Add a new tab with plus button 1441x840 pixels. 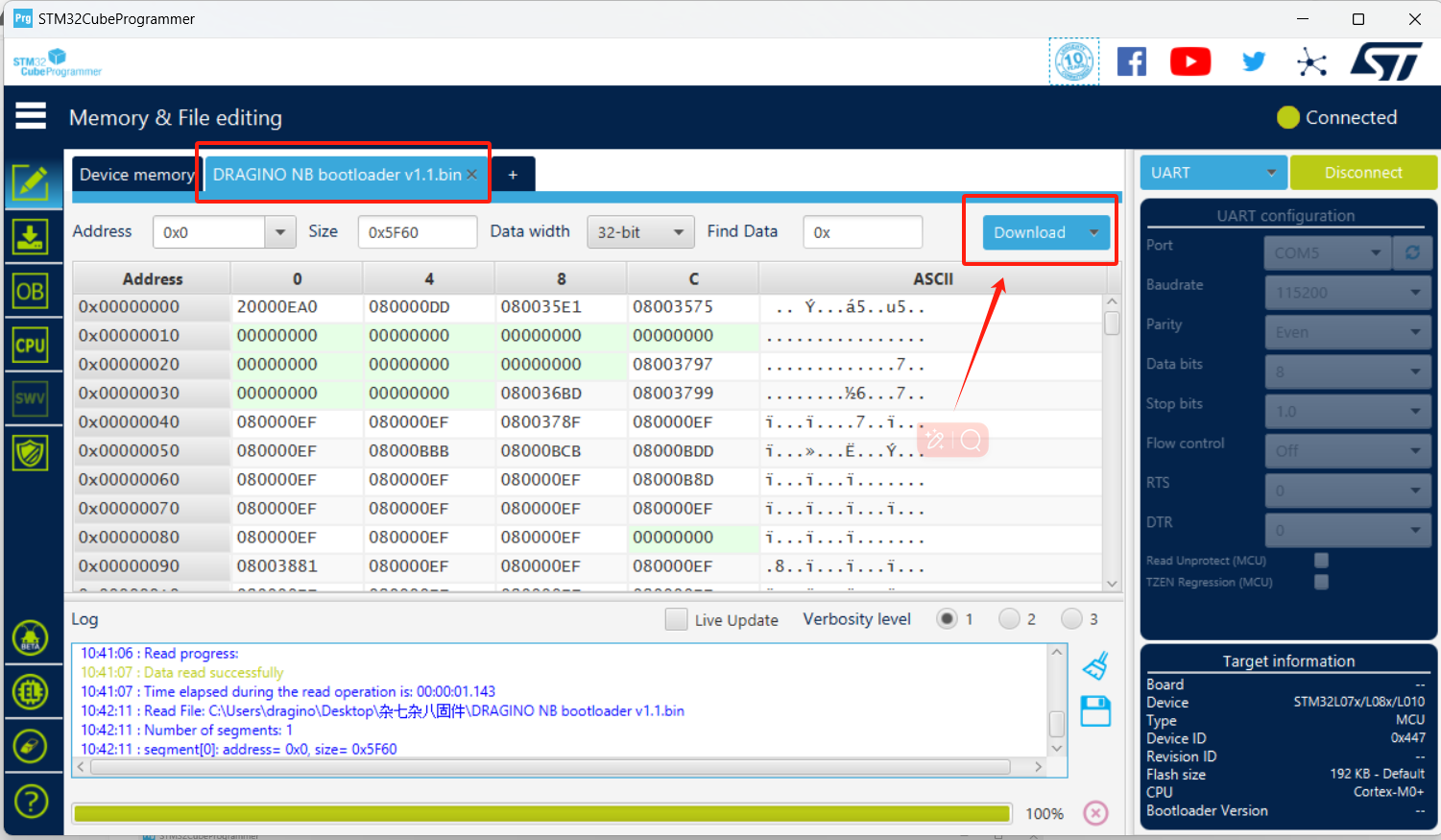[x=513, y=175]
